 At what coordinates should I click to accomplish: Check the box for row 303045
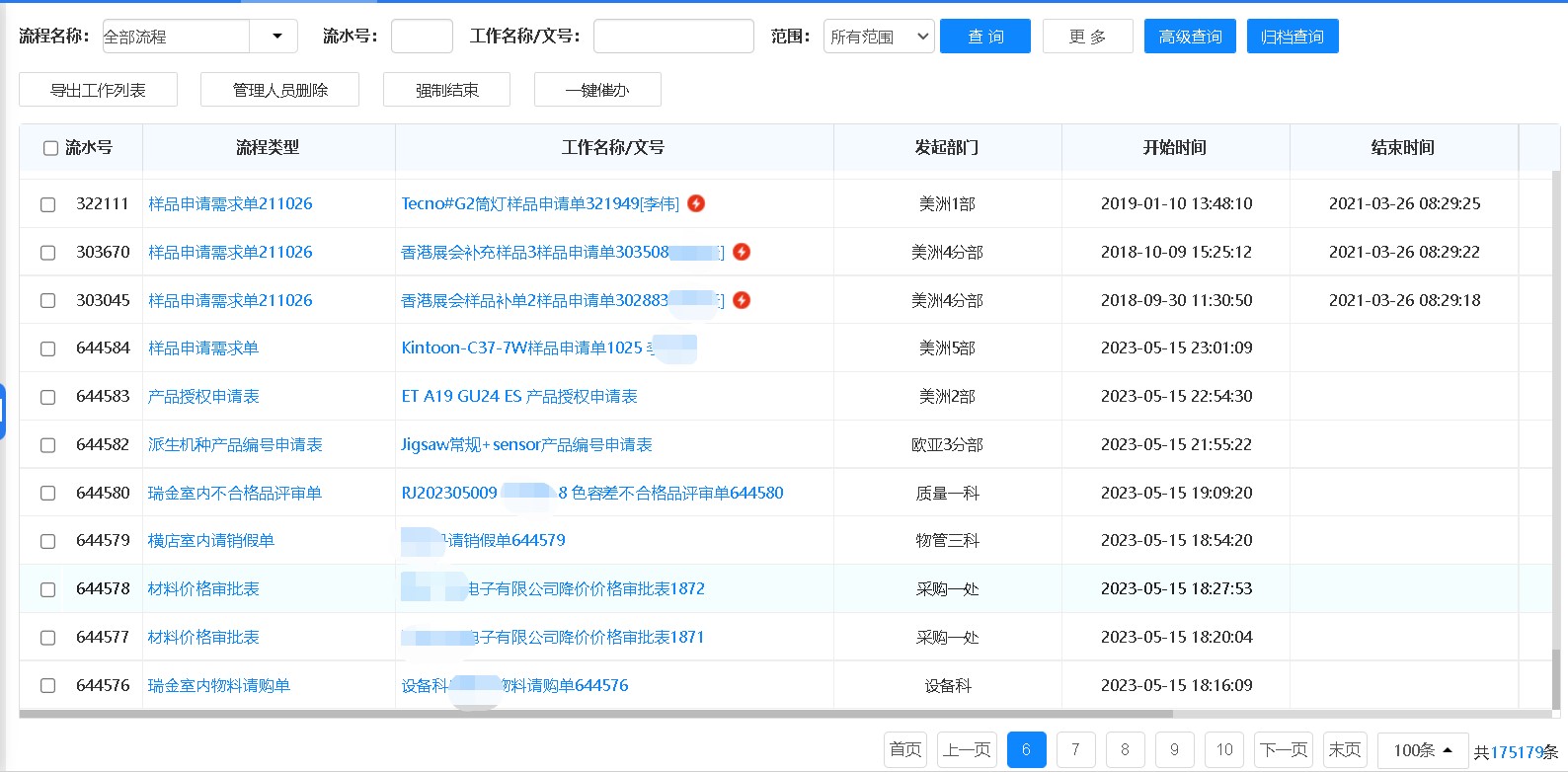[x=47, y=301]
